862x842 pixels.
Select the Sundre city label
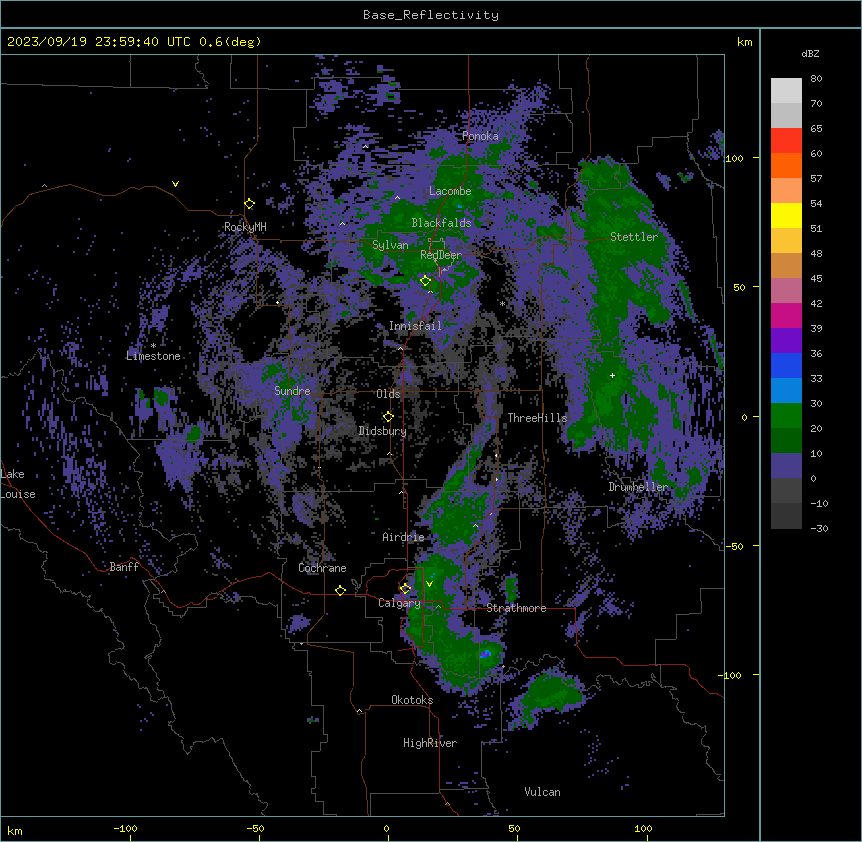[292, 391]
